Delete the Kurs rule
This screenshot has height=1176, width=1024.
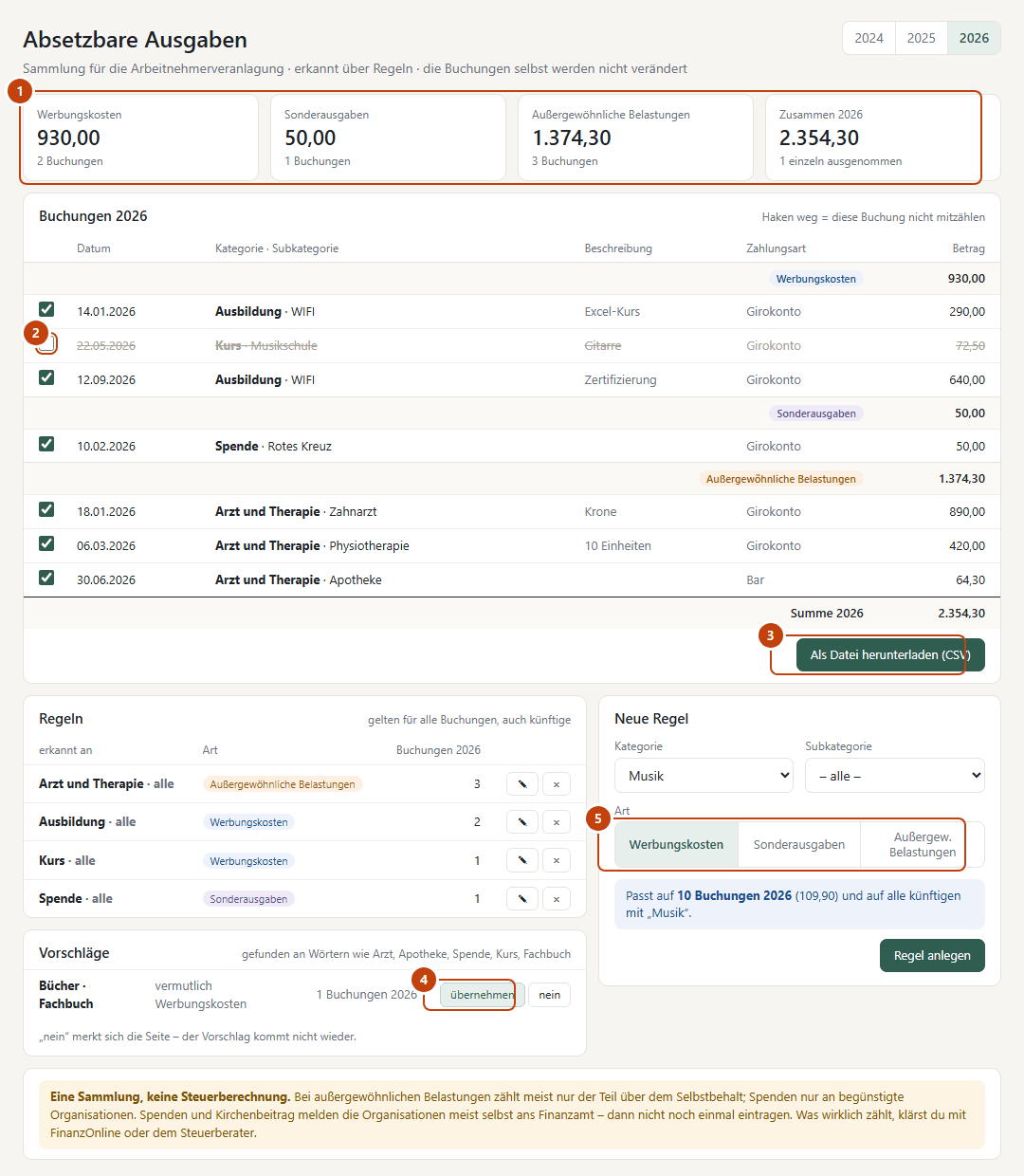557,861
